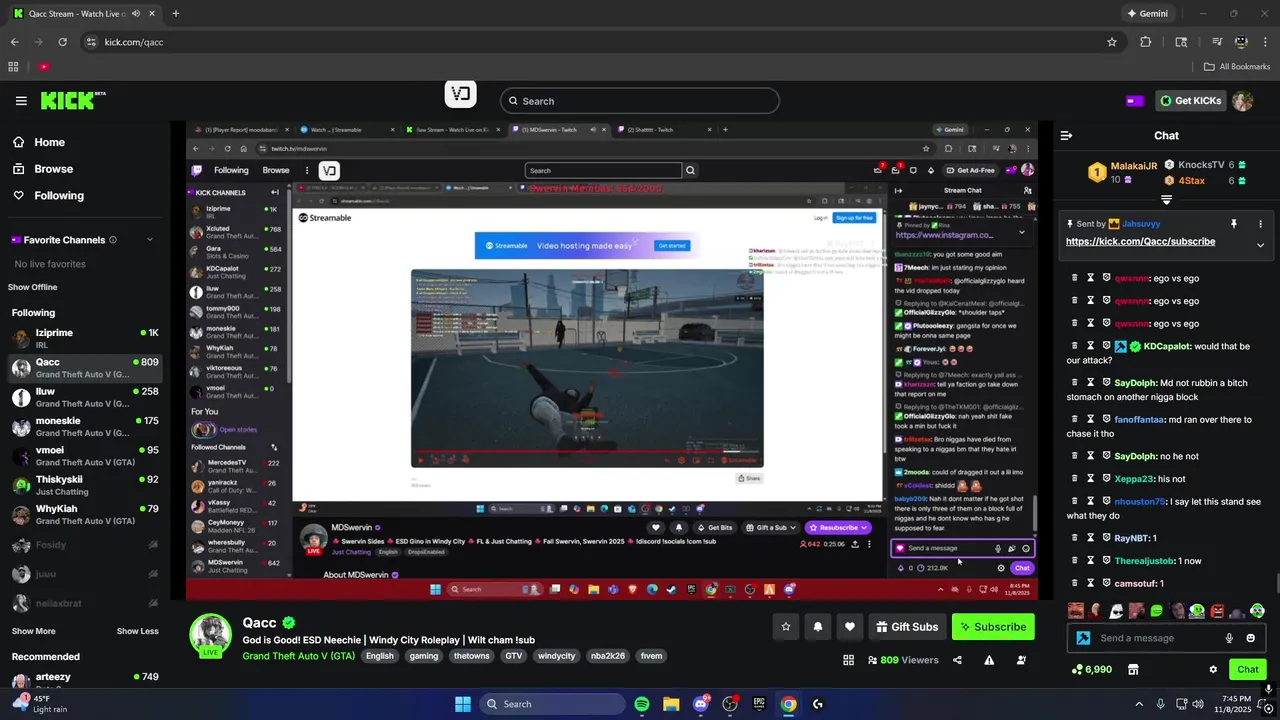Click Show Less in Following list
The height and width of the screenshot is (720, 1280).
137,631
